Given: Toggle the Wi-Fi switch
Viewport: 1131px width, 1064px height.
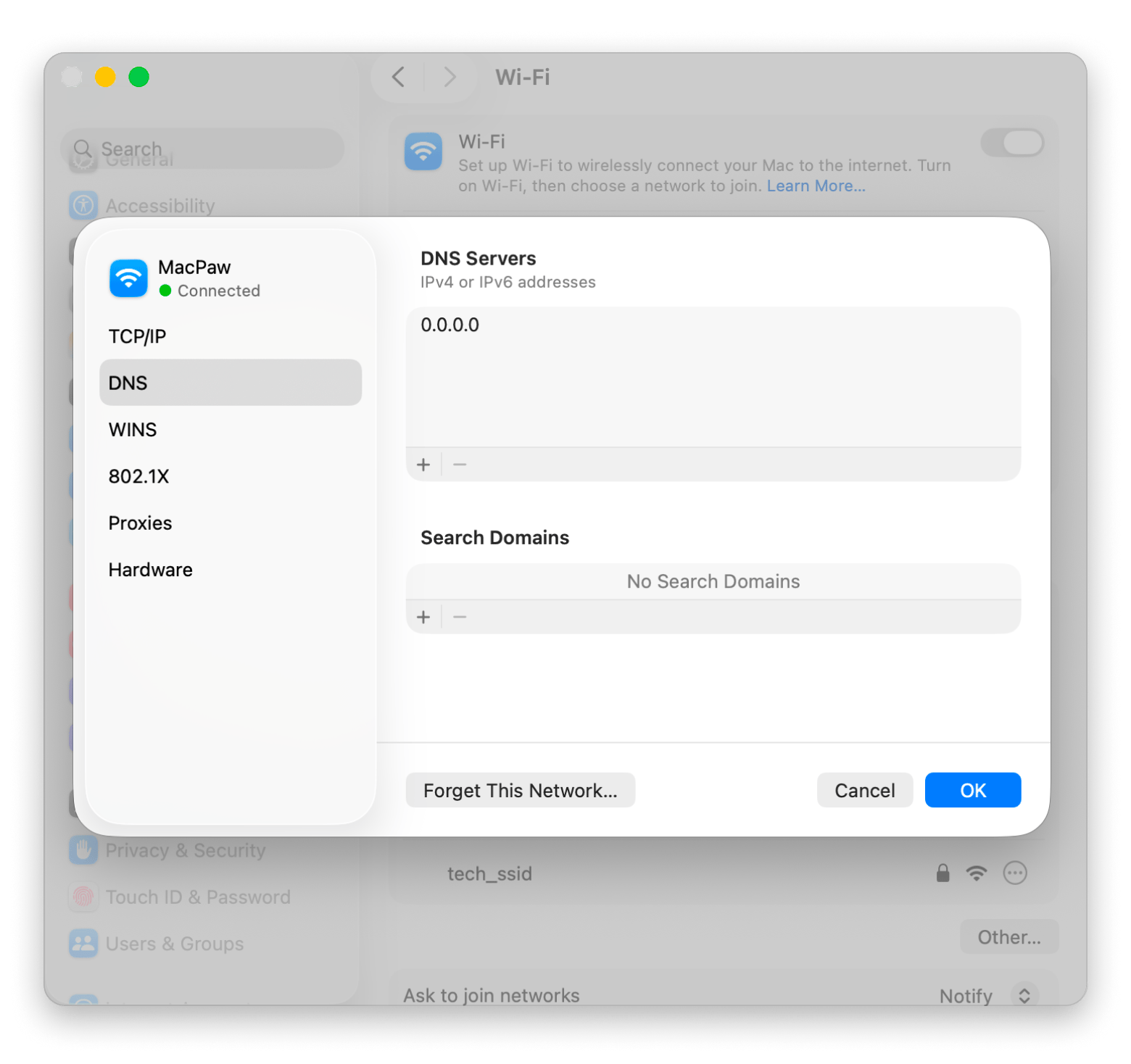Looking at the screenshot, I should [x=1012, y=143].
